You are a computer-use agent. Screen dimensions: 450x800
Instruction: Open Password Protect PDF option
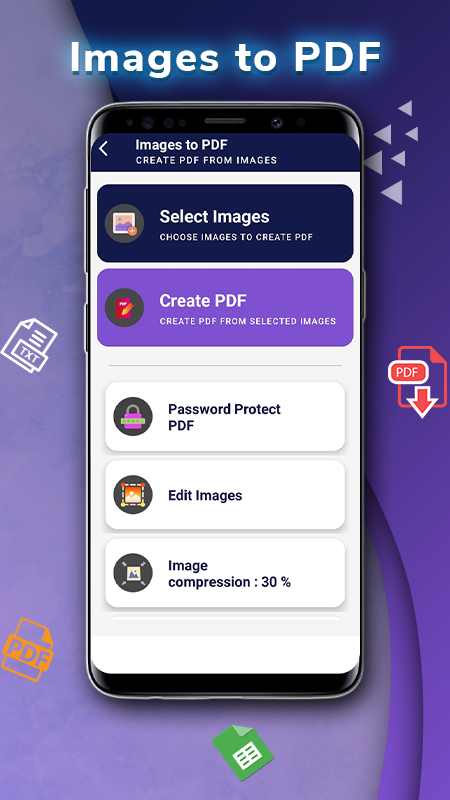pos(225,416)
